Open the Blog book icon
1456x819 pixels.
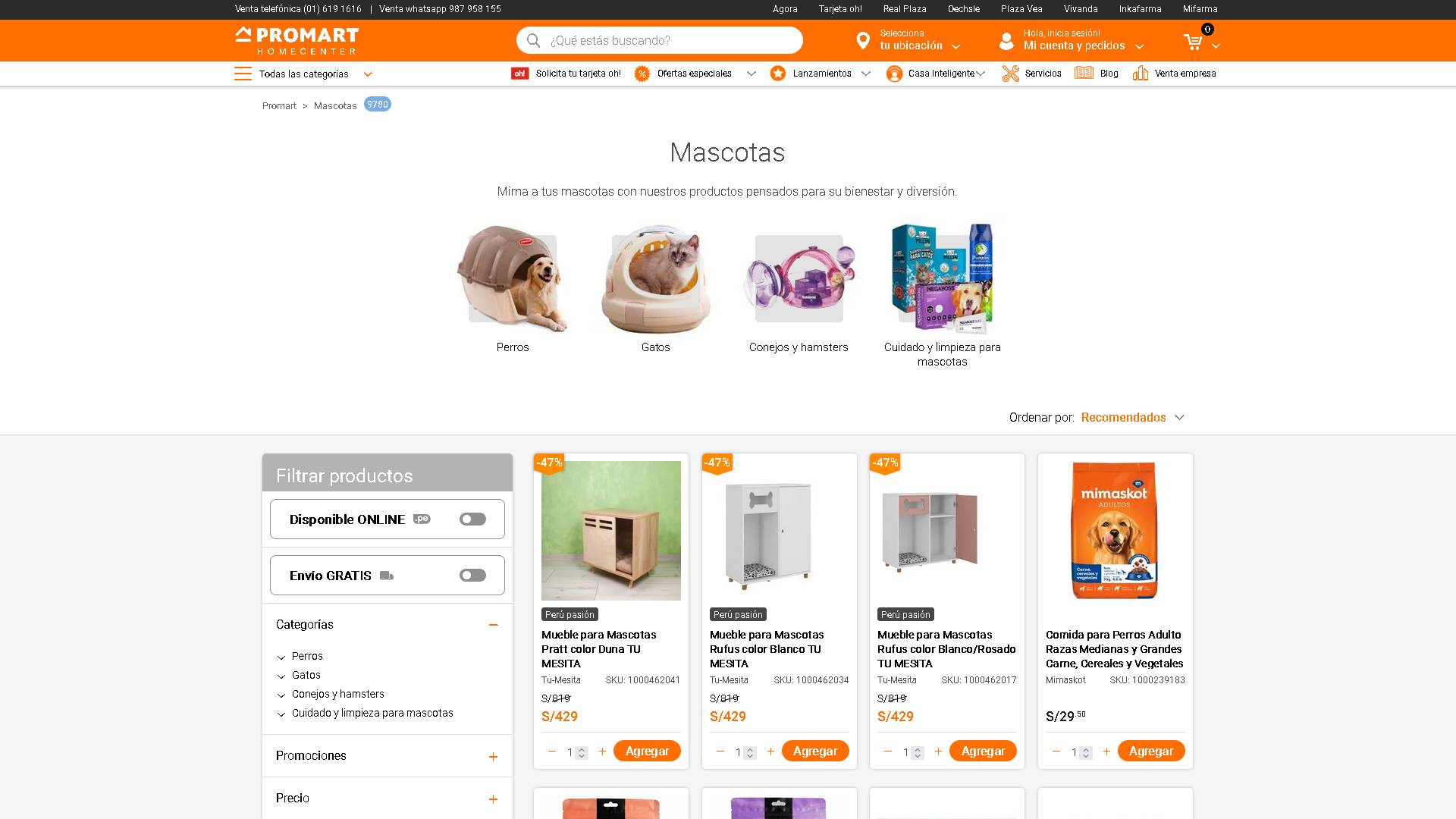1084,73
